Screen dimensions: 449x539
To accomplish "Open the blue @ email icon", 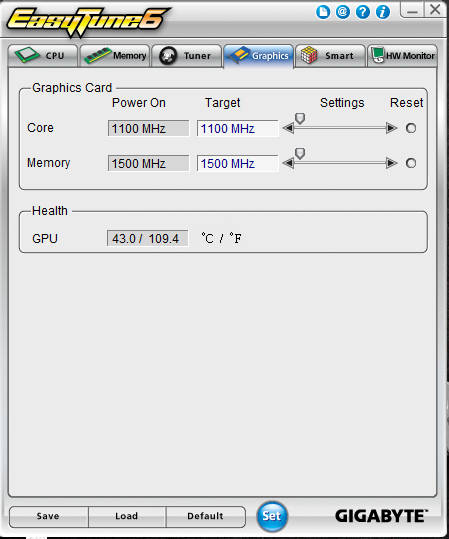I will click(343, 12).
